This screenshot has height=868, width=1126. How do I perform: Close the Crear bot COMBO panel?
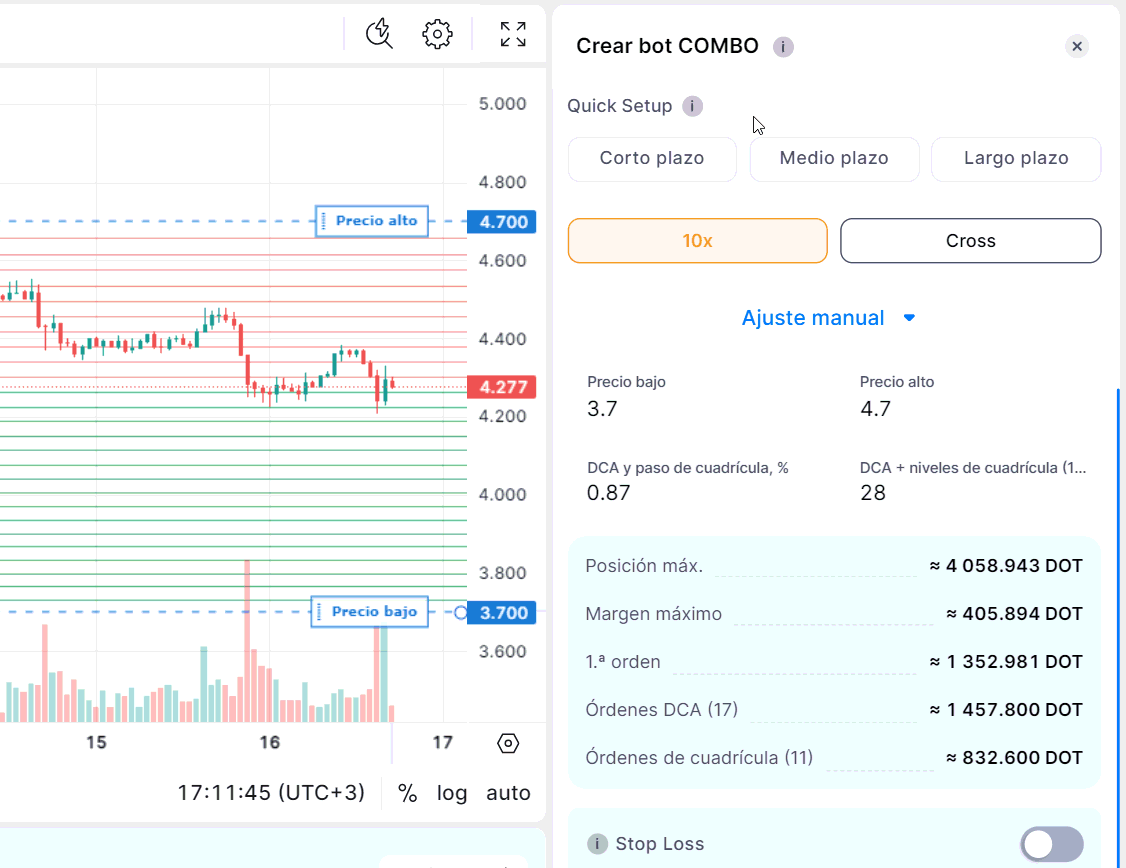pyautogui.click(x=1076, y=46)
